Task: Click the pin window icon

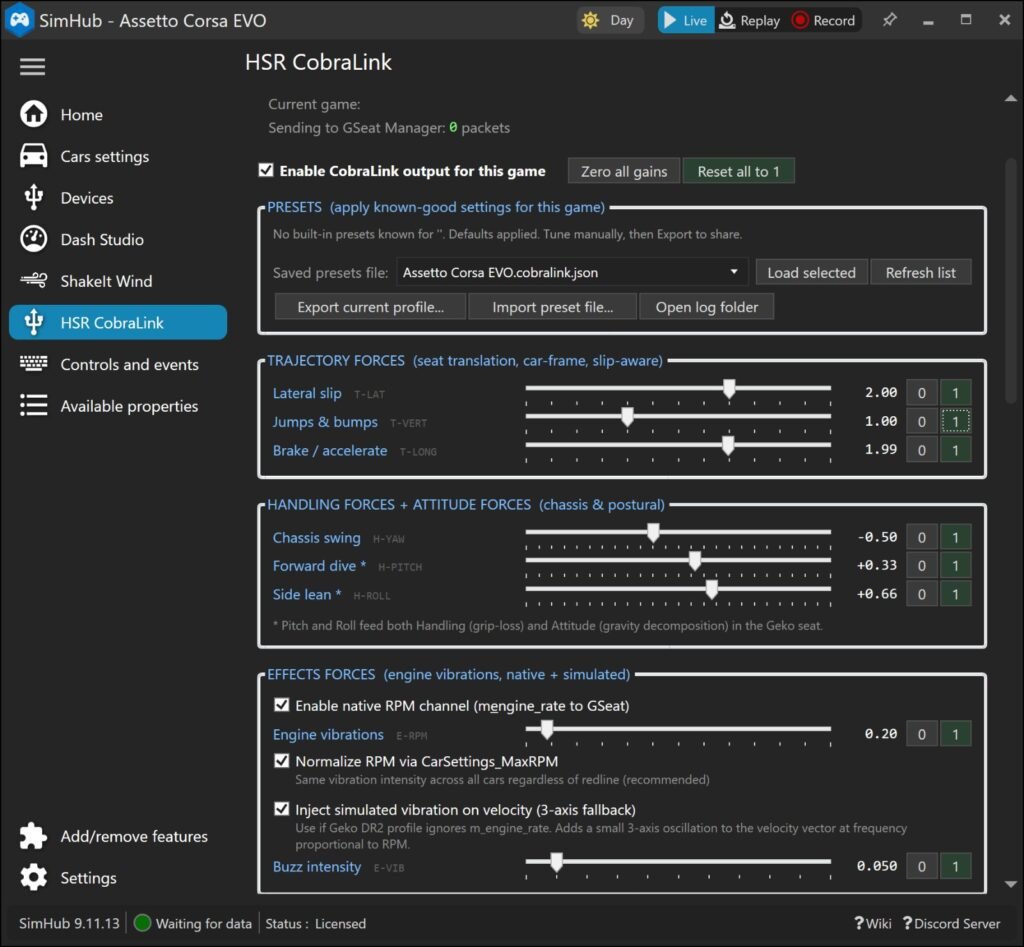Action: (x=889, y=20)
